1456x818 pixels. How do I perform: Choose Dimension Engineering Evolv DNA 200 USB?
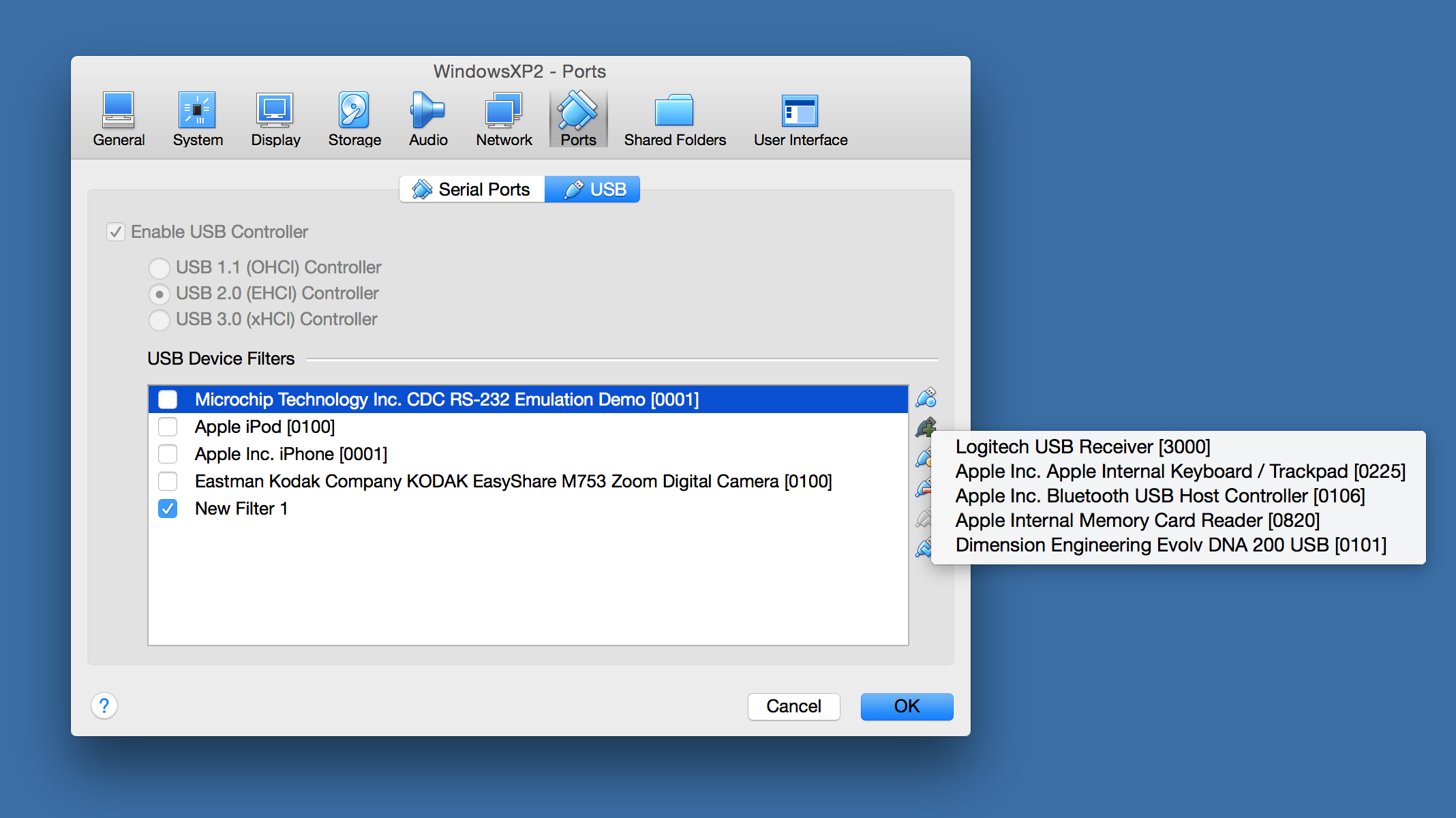click(x=1179, y=545)
